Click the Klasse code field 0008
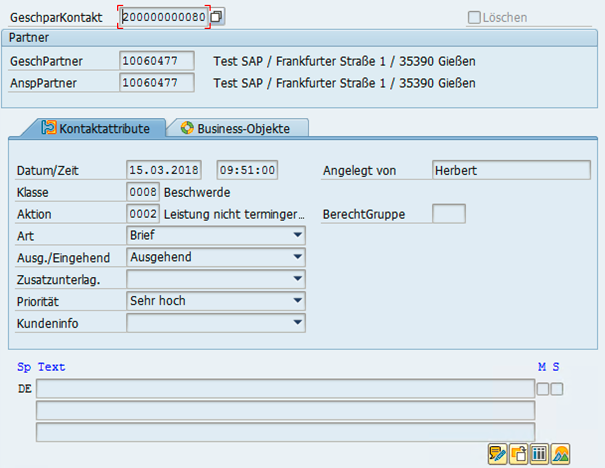Viewport: 605px width, 468px height. point(142,191)
